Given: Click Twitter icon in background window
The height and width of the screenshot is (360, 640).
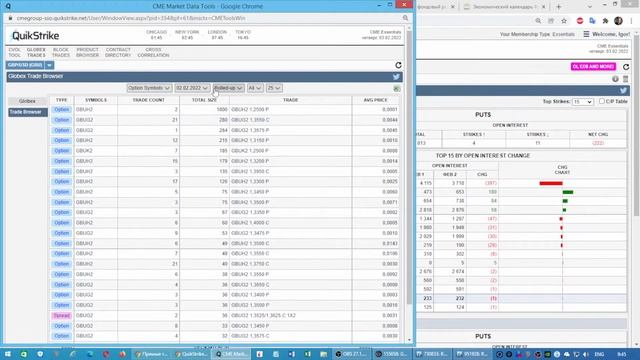Looking at the screenshot, I should (623, 91).
